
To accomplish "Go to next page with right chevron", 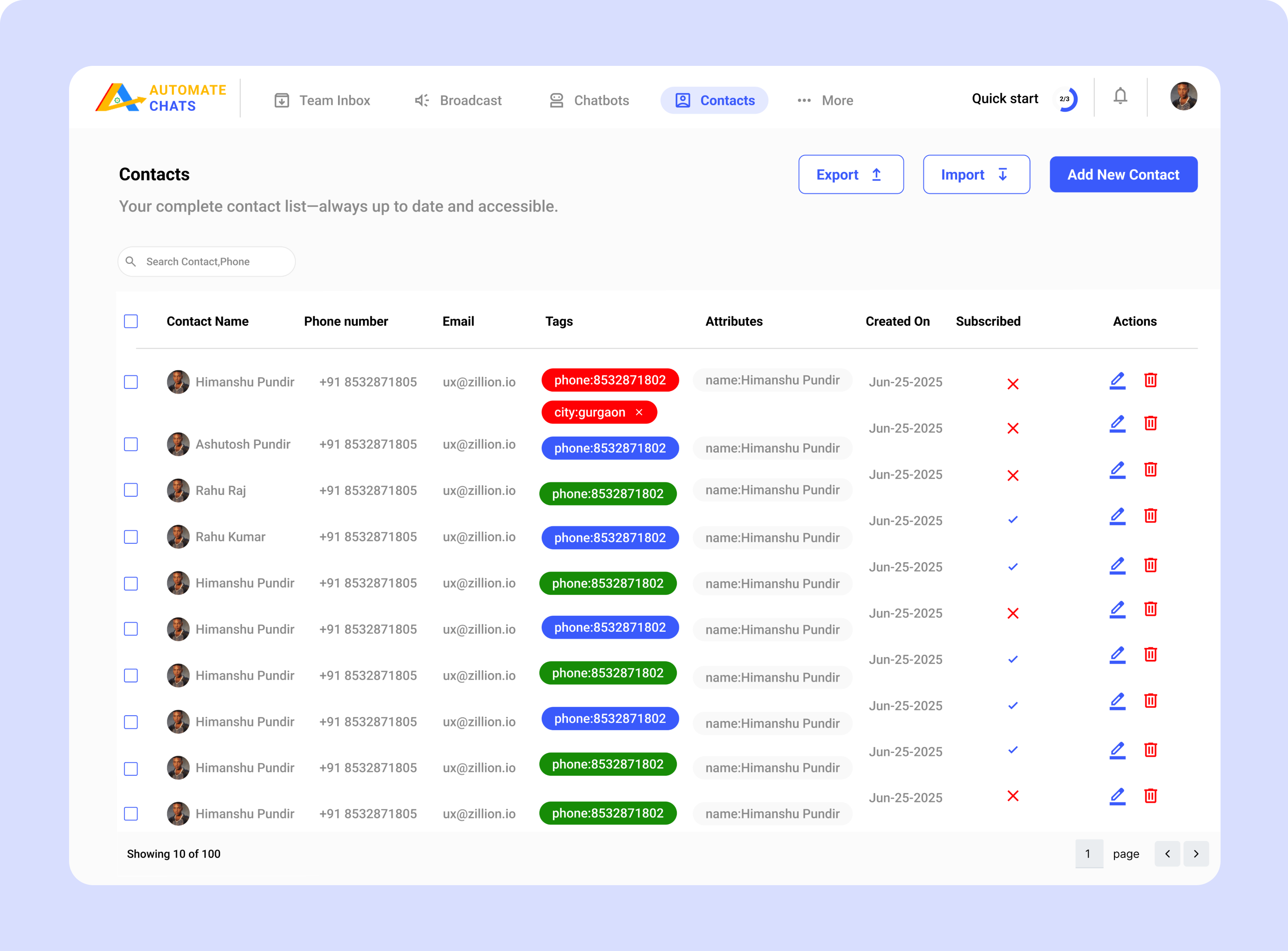I will pos(1196,854).
